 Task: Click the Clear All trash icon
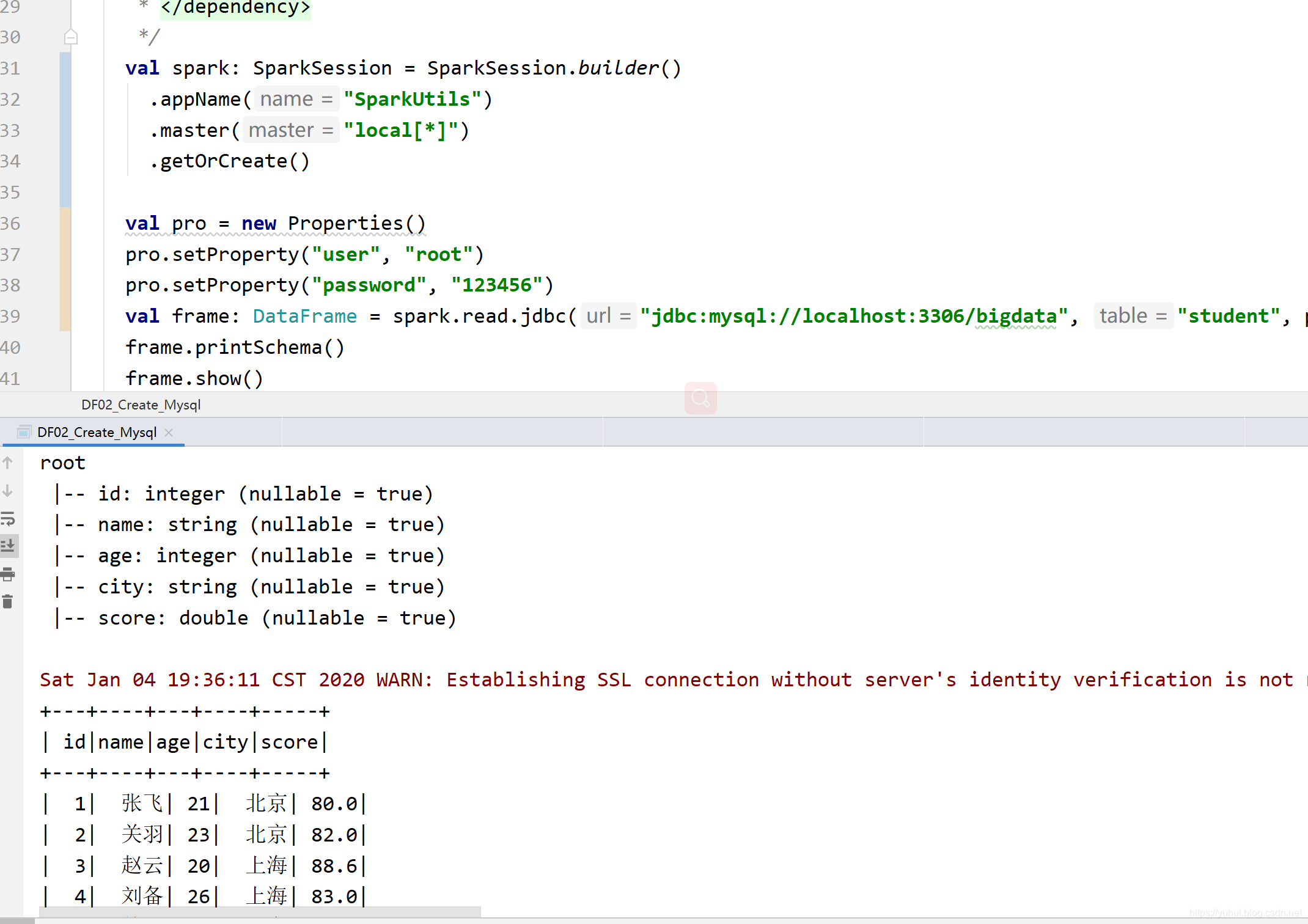(x=8, y=602)
